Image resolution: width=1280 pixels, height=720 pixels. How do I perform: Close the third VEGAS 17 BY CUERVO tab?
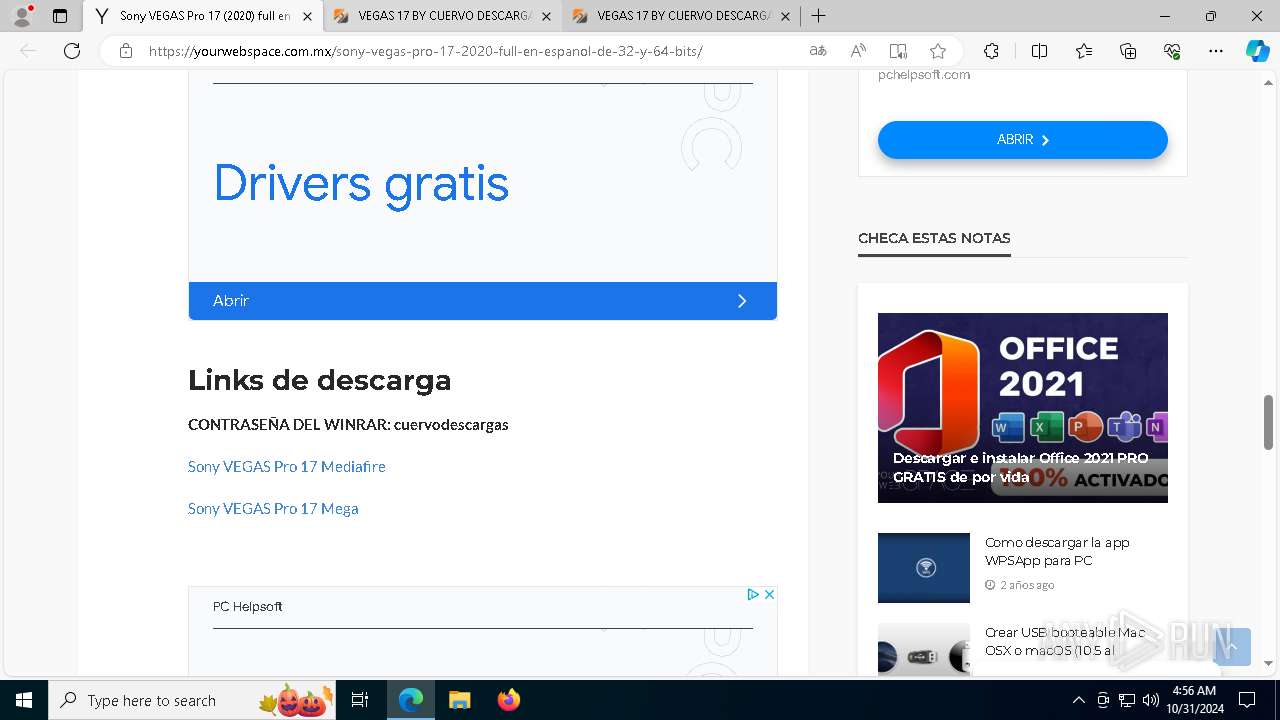785,16
